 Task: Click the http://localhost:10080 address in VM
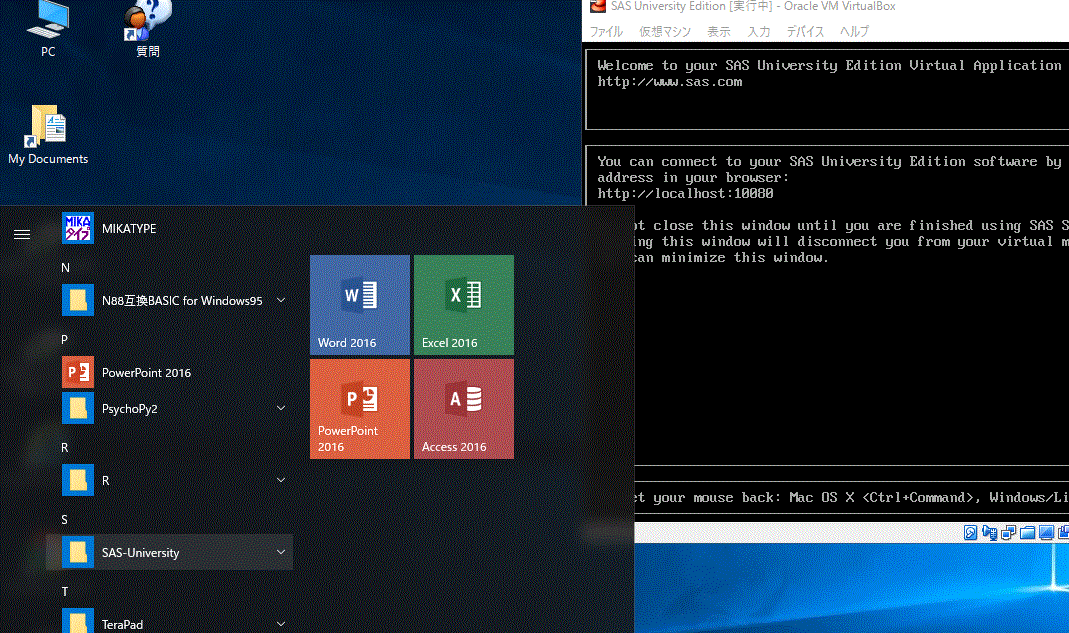click(685, 194)
